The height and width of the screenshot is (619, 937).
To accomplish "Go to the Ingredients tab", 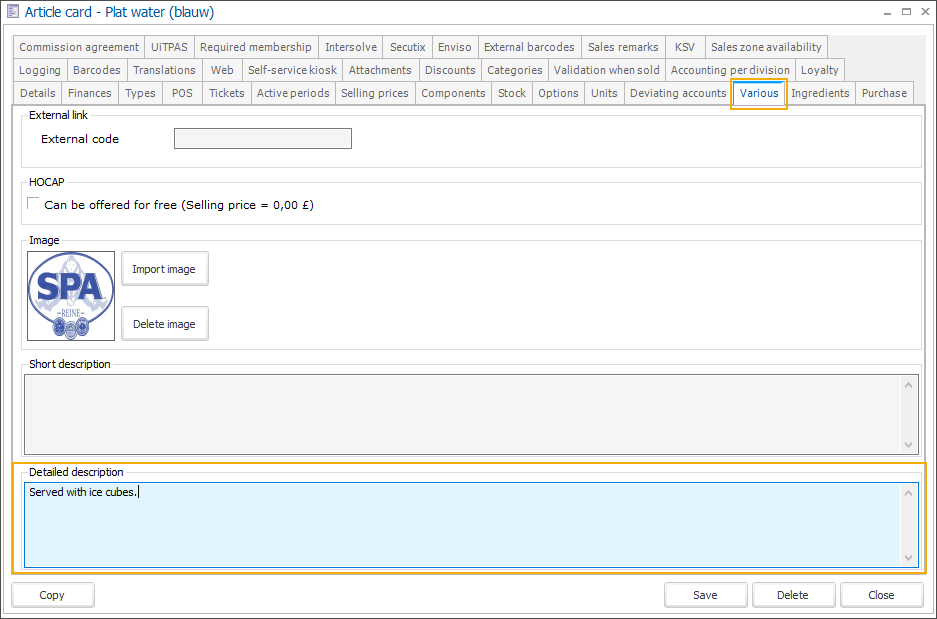I will tap(820, 93).
